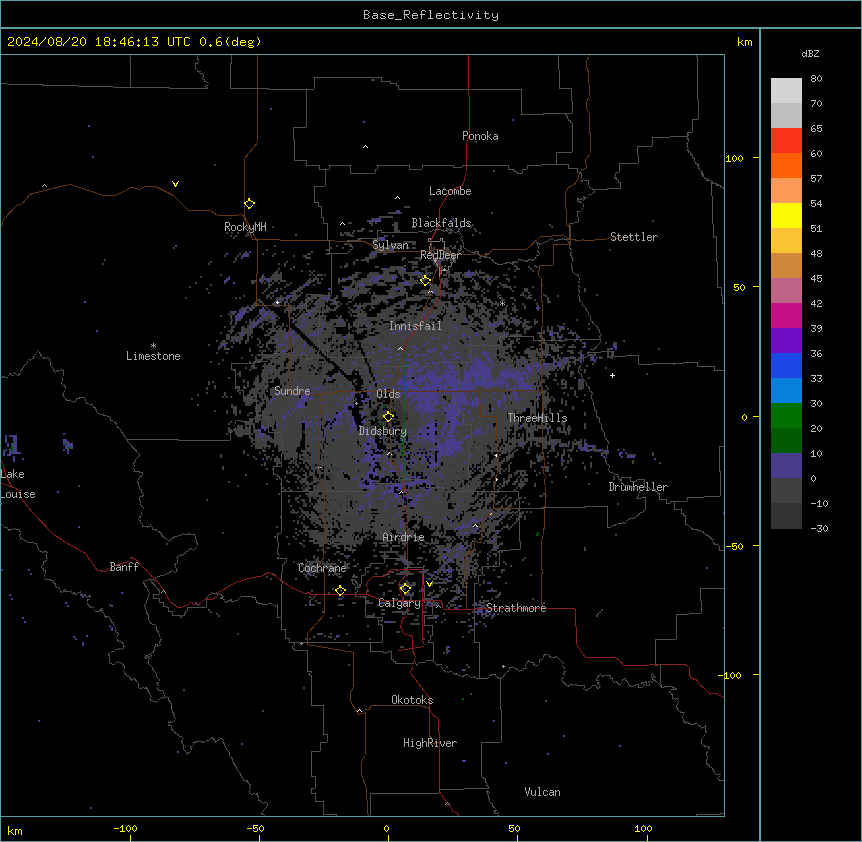
Task: Click the Airdrie city label
Action: (x=404, y=537)
